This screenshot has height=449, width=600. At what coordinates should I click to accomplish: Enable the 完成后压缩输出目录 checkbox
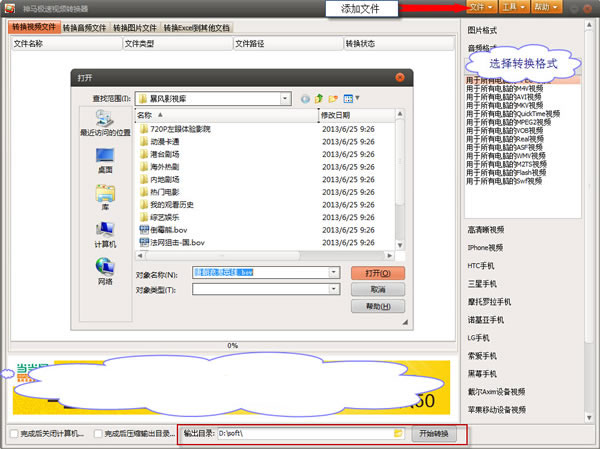click(x=98, y=433)
